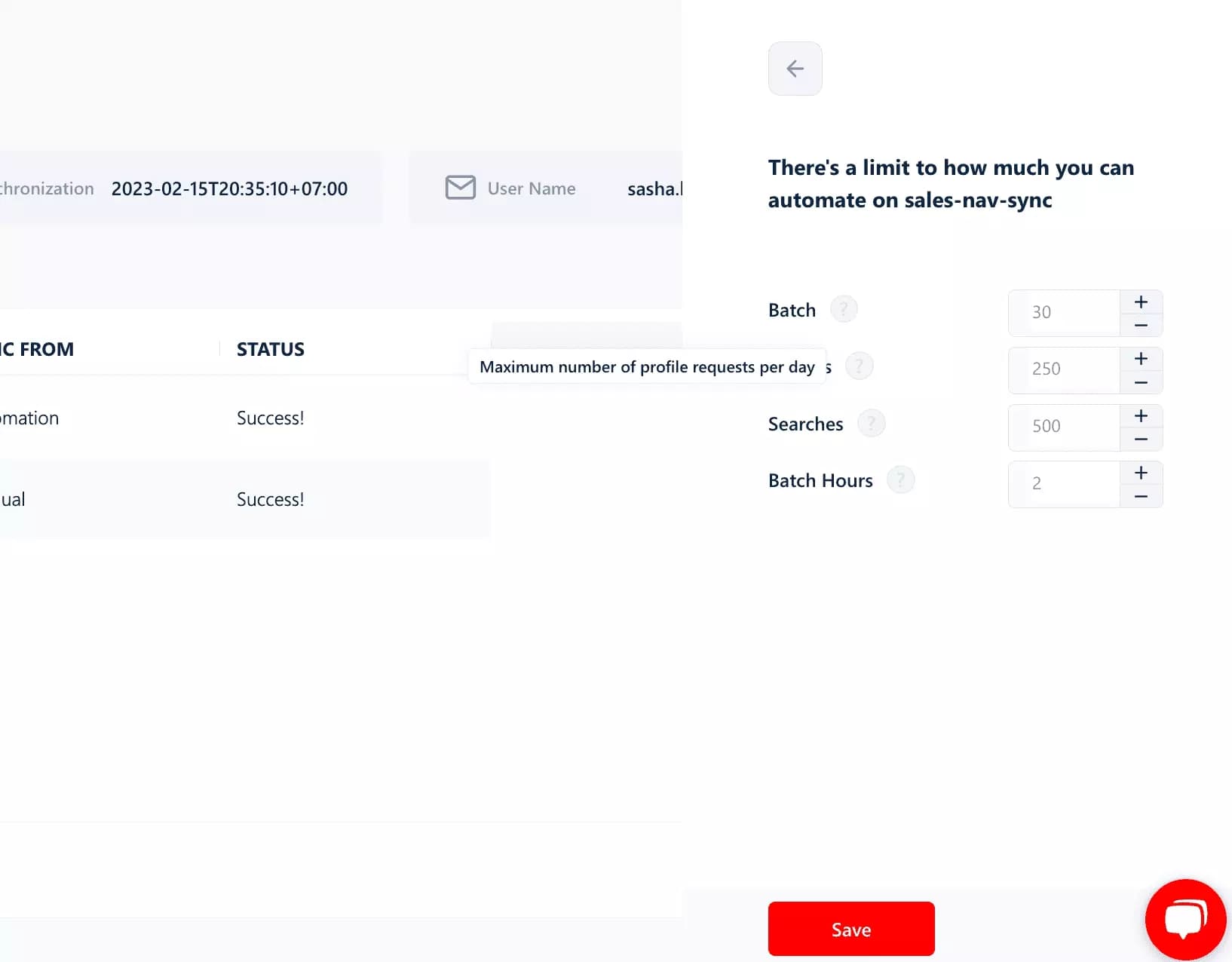Select the Searches input showing 500
1232x962 pixels.
point(1063,427)
